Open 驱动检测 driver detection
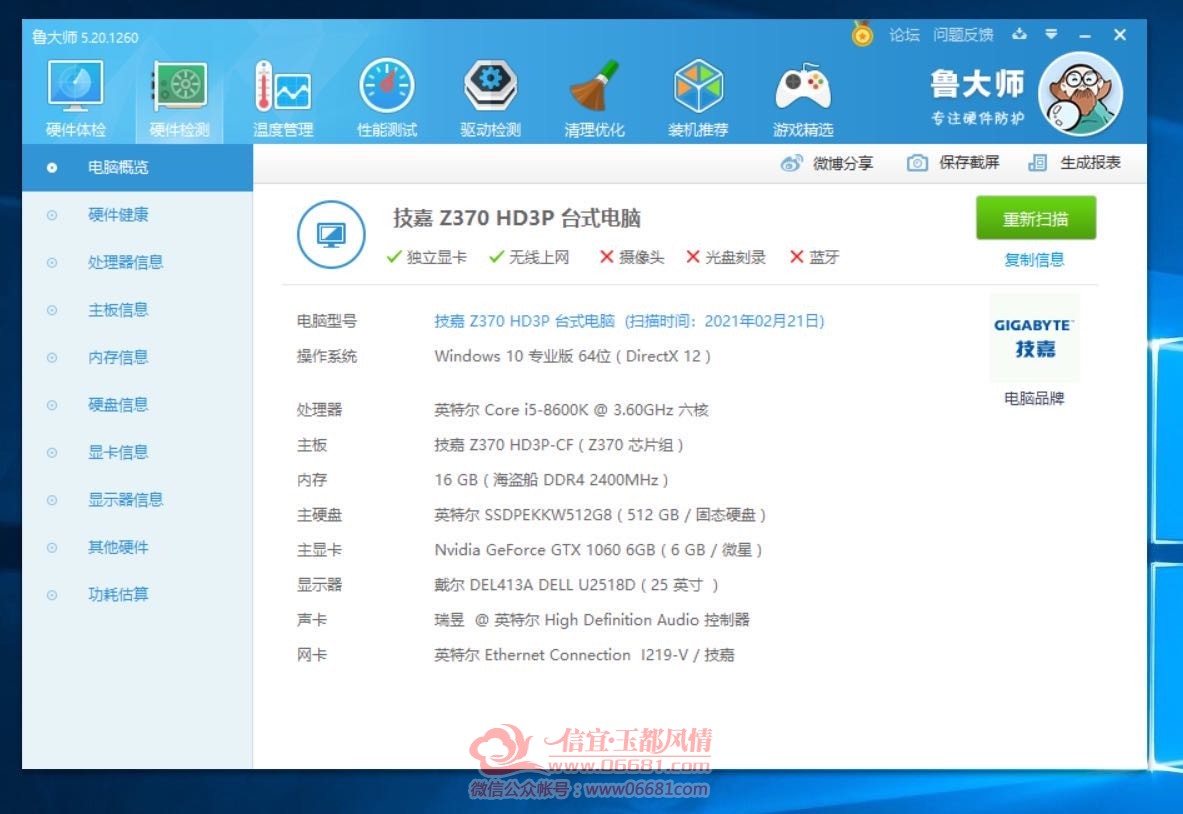 point(490,98)
